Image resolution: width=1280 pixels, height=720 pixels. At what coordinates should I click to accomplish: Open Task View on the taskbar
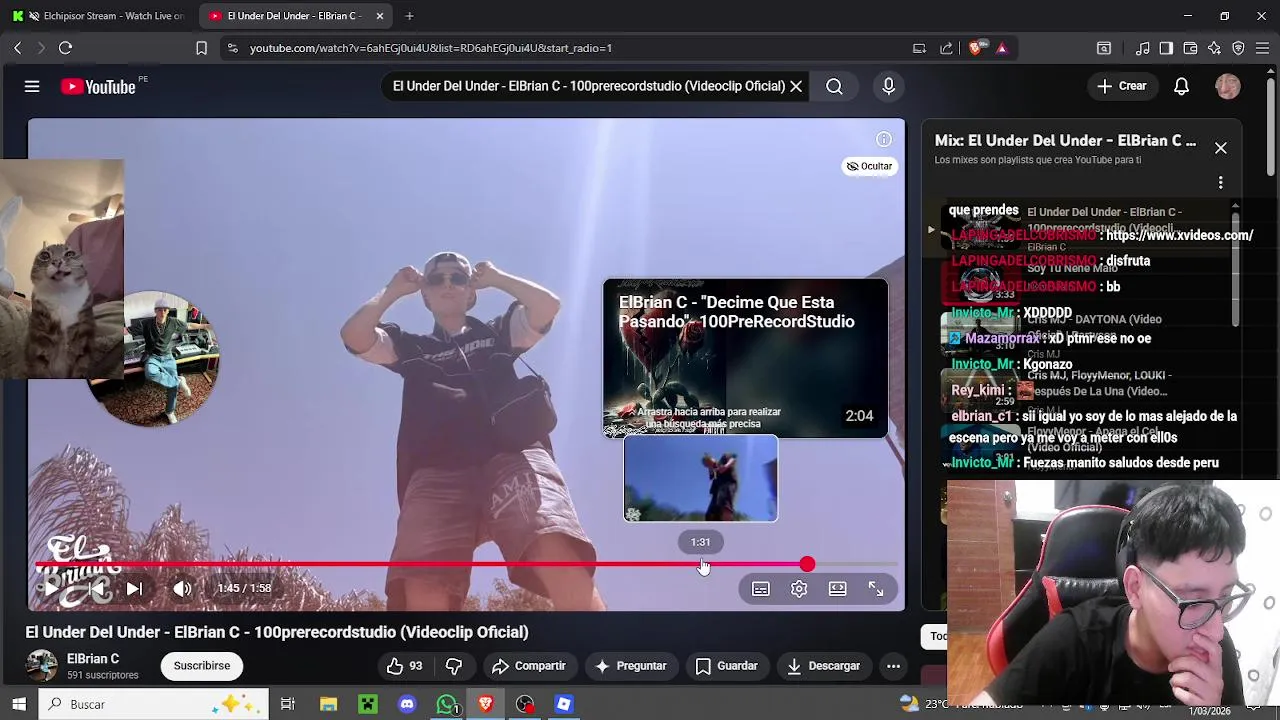(x=288, y=704)
